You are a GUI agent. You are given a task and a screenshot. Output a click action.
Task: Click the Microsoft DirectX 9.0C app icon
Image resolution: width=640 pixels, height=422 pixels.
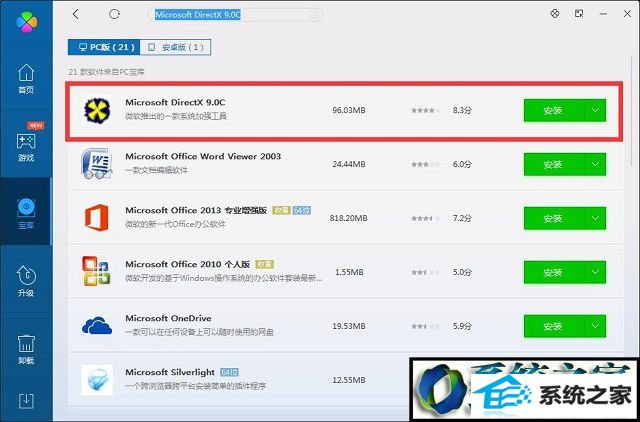pos(97,110)
